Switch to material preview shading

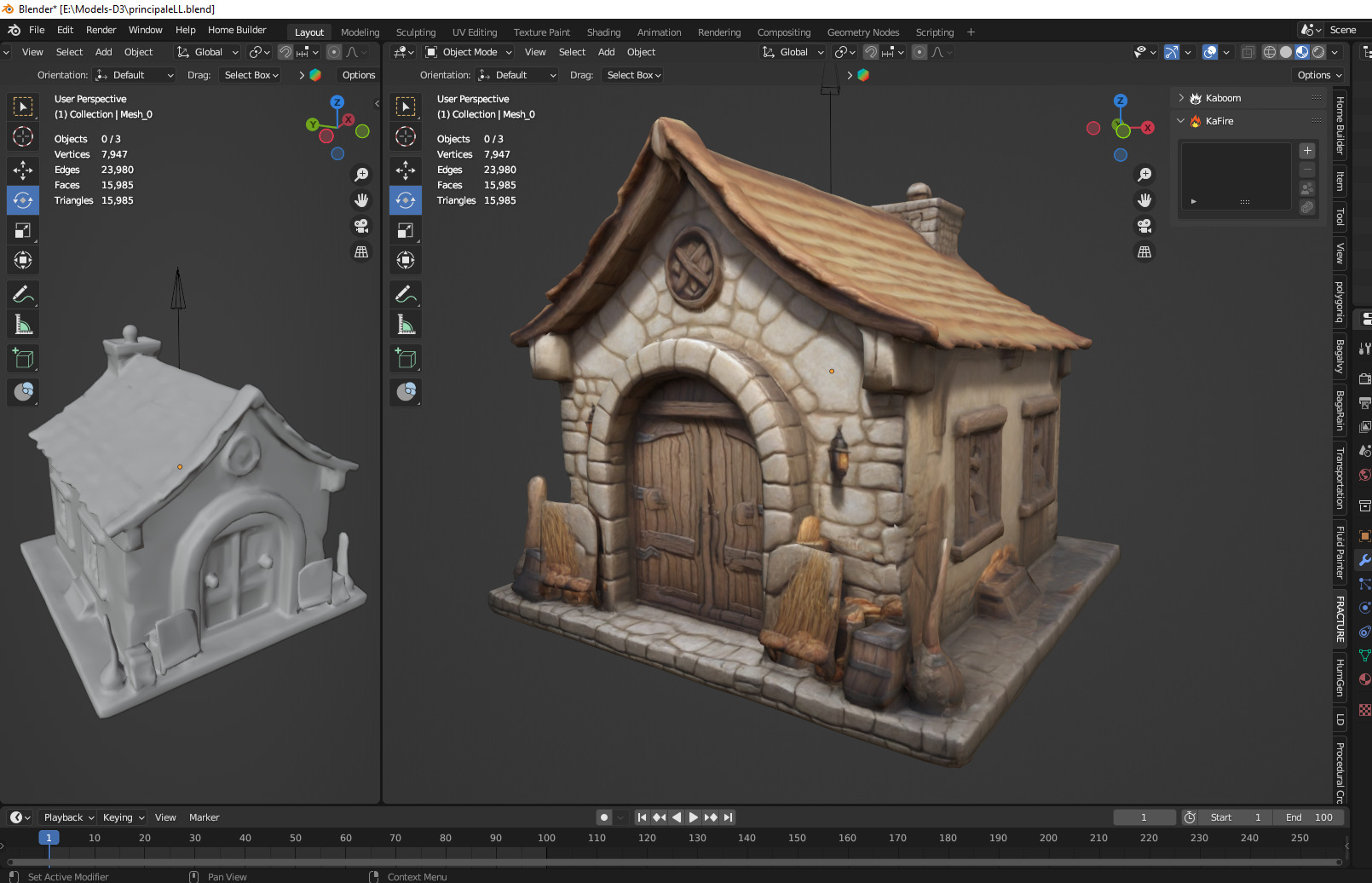[1302, 52]
